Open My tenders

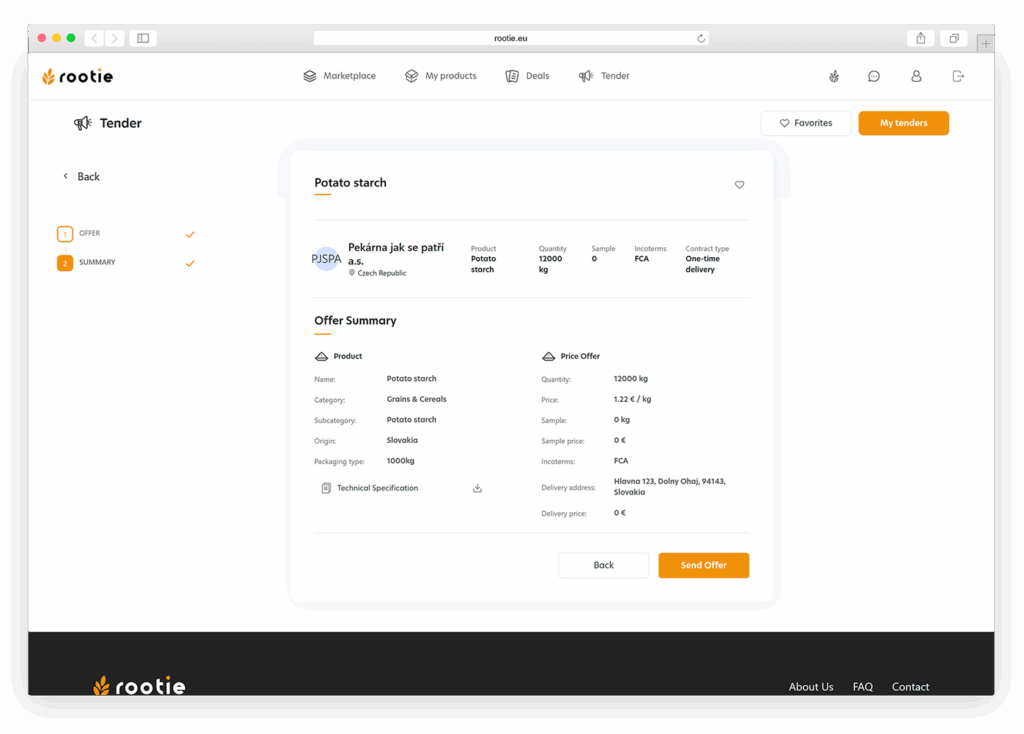point(903,123)
